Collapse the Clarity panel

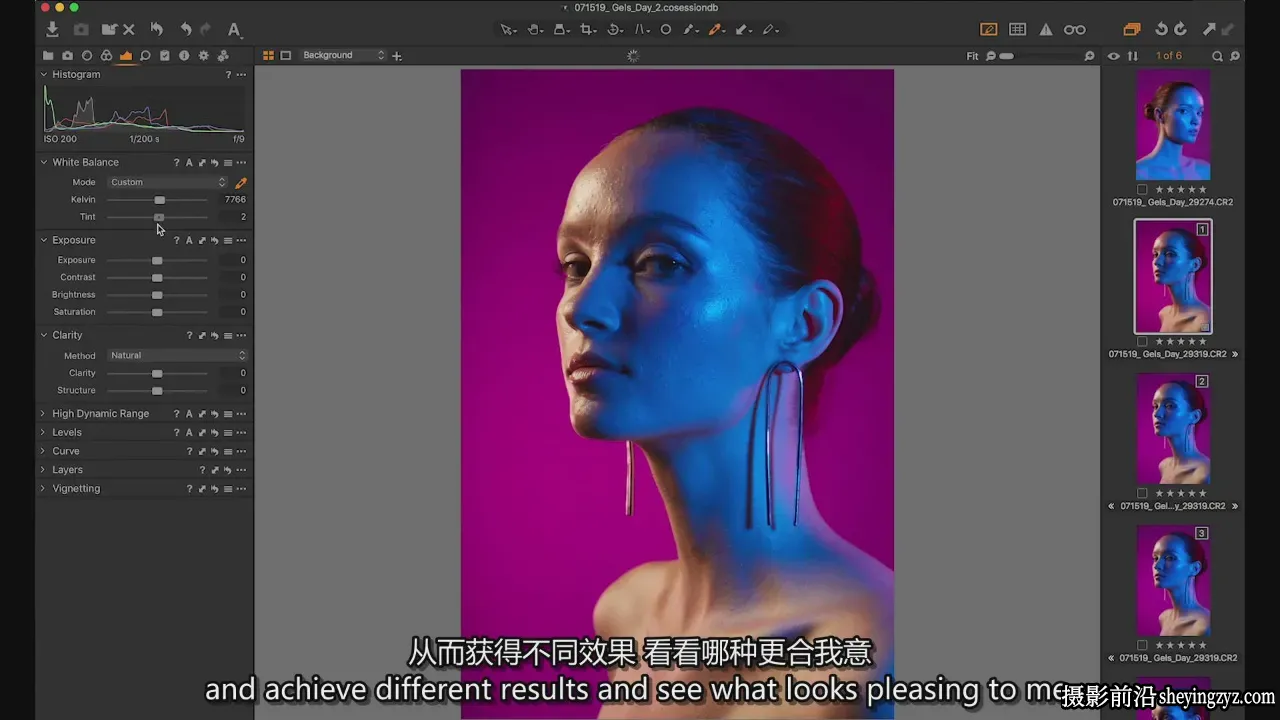click(x=44, y=335)
